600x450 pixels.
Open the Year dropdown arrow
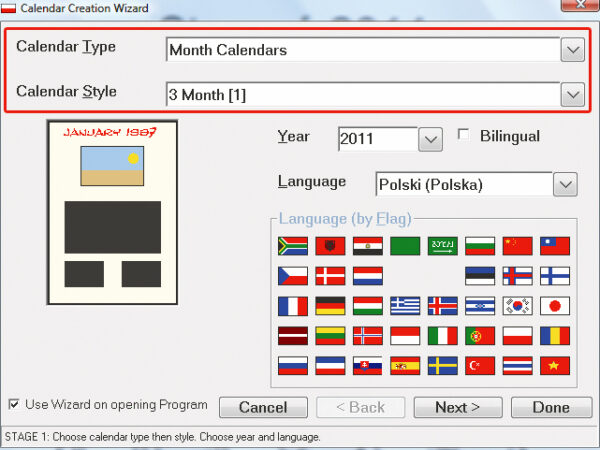(430, 139)
